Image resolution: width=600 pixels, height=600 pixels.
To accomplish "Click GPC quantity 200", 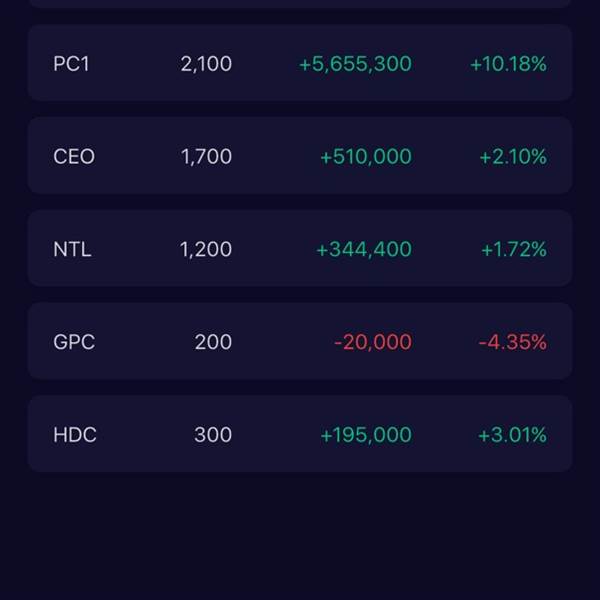I will click(x=213, y=342).
